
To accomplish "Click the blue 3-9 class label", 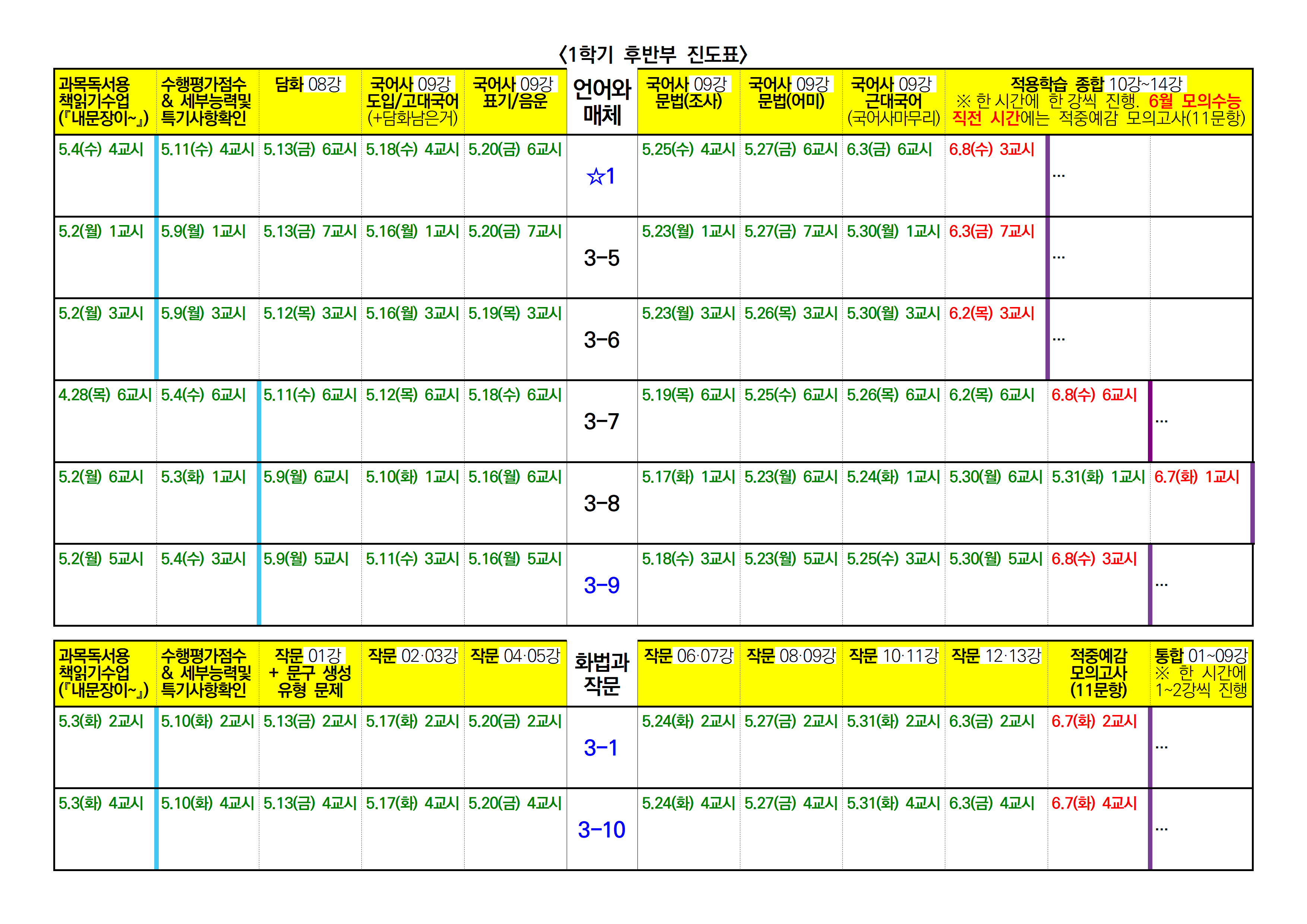I will point(602,585).
